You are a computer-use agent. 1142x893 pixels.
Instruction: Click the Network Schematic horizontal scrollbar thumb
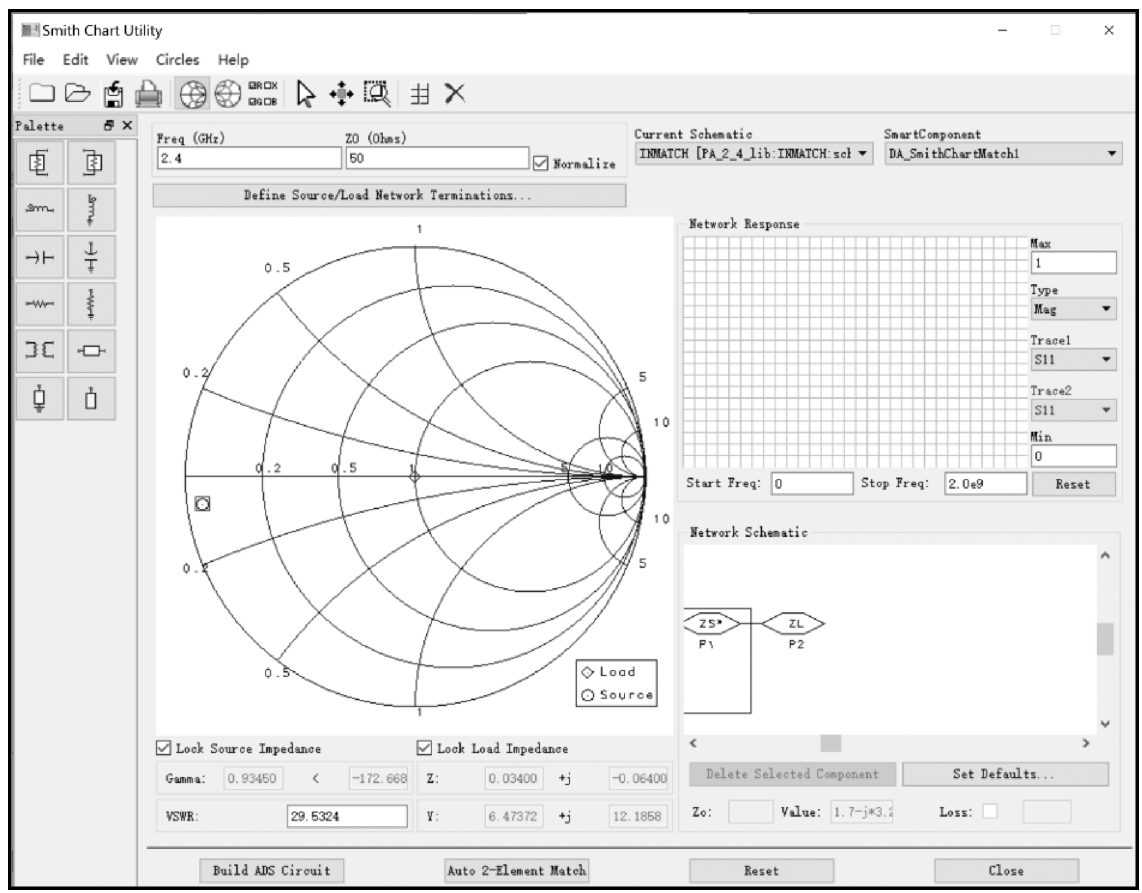pyautogui.click(x=831, y=743)
